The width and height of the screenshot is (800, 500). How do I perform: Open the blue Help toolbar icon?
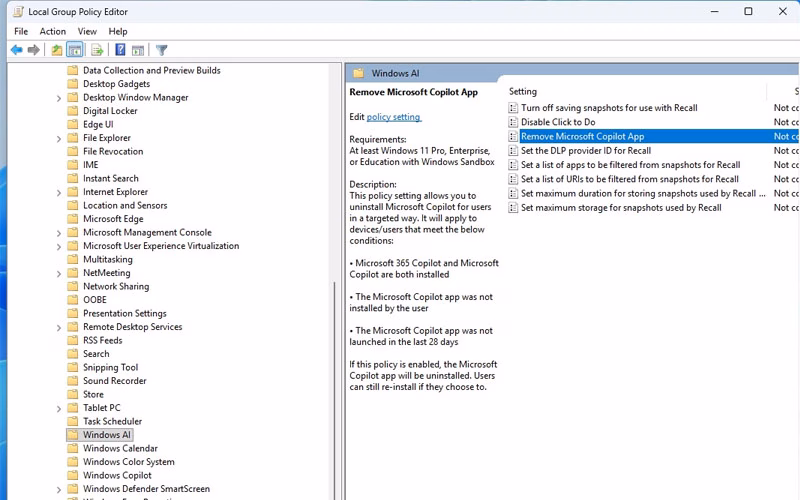[x=120, y=50]
